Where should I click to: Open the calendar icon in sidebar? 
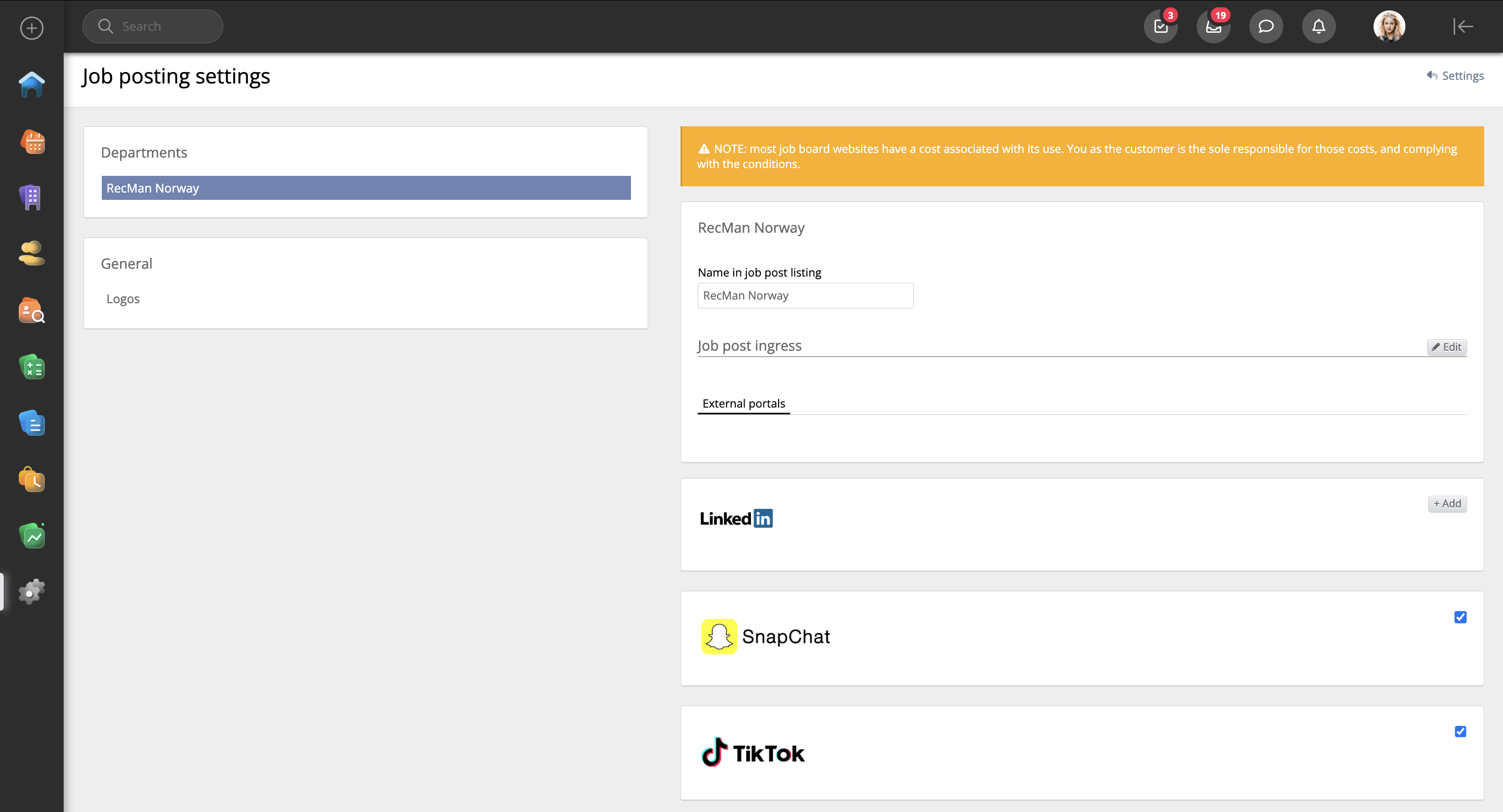(x=31, y=142)
